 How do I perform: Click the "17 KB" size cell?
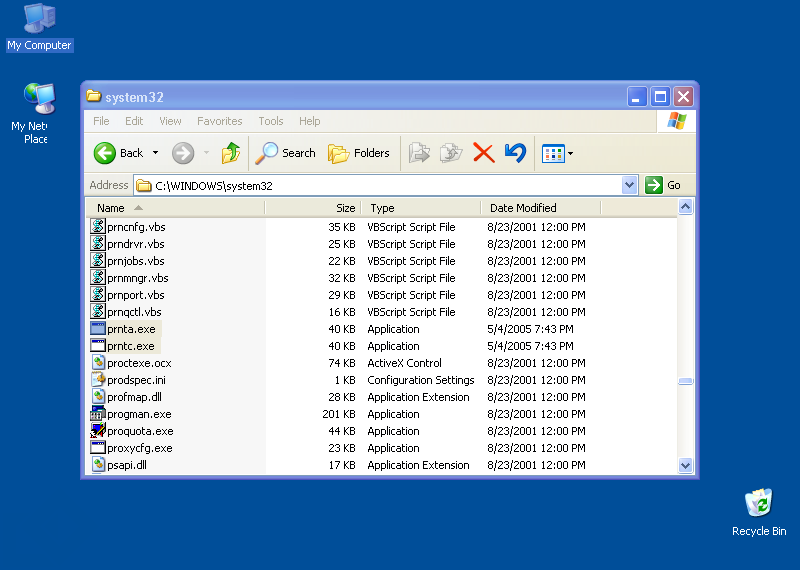pos(342,465)
